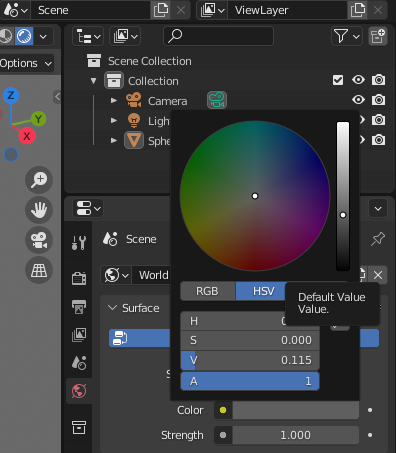Expand the Camera tree item
The image size is (396, 453).
pyautogui.click(x=114, y=101)
